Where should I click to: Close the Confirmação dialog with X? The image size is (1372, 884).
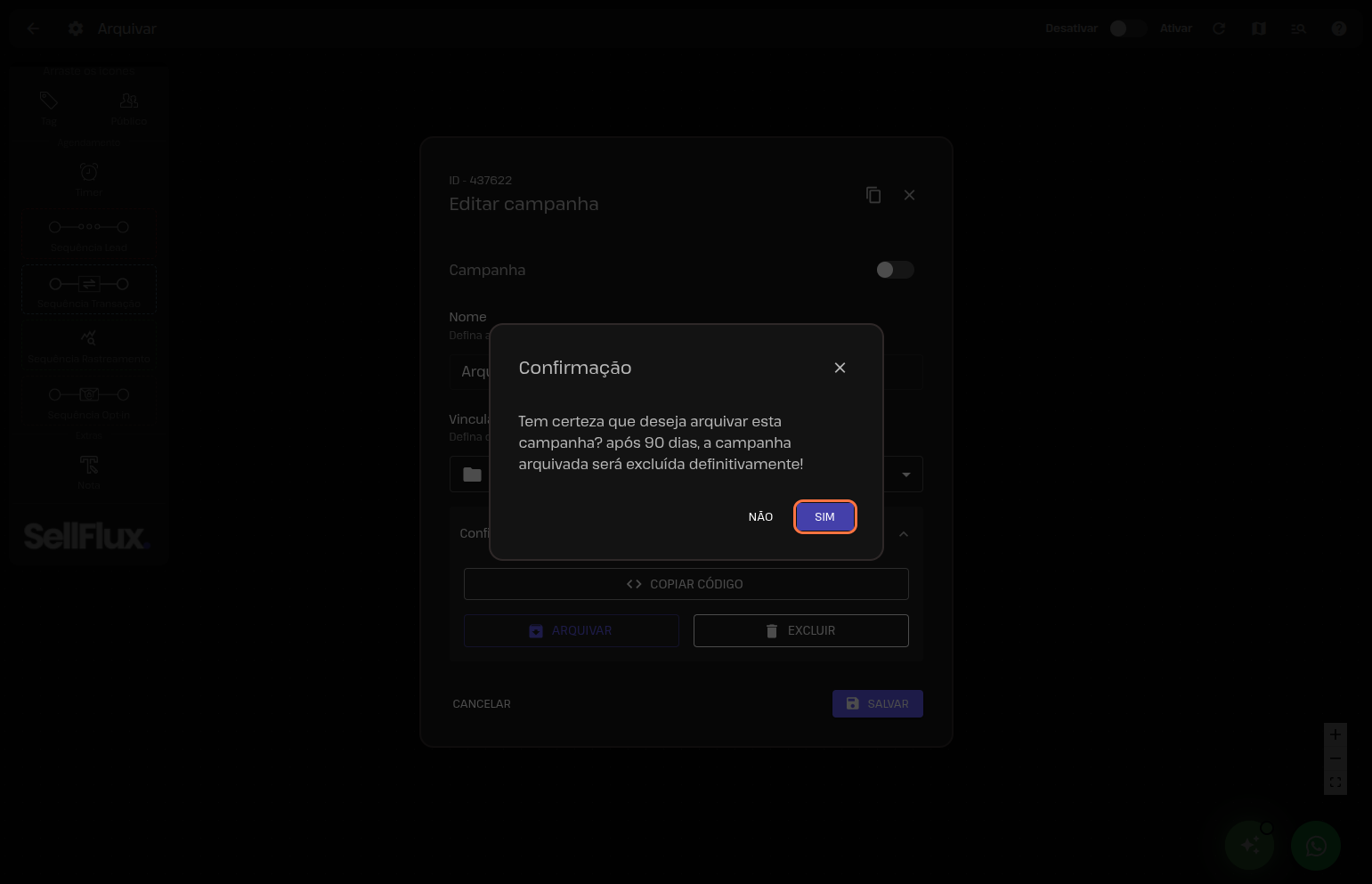pyautogui.click(x=840, y=368)
